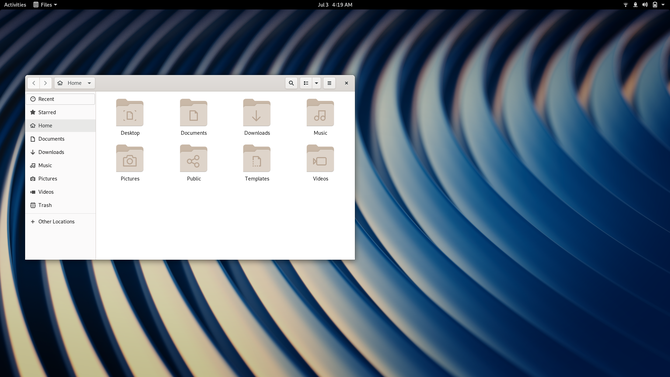Viewport: 670px width, 377px height.
Task: Open Music in the sidebar
Action: [60, 165]
